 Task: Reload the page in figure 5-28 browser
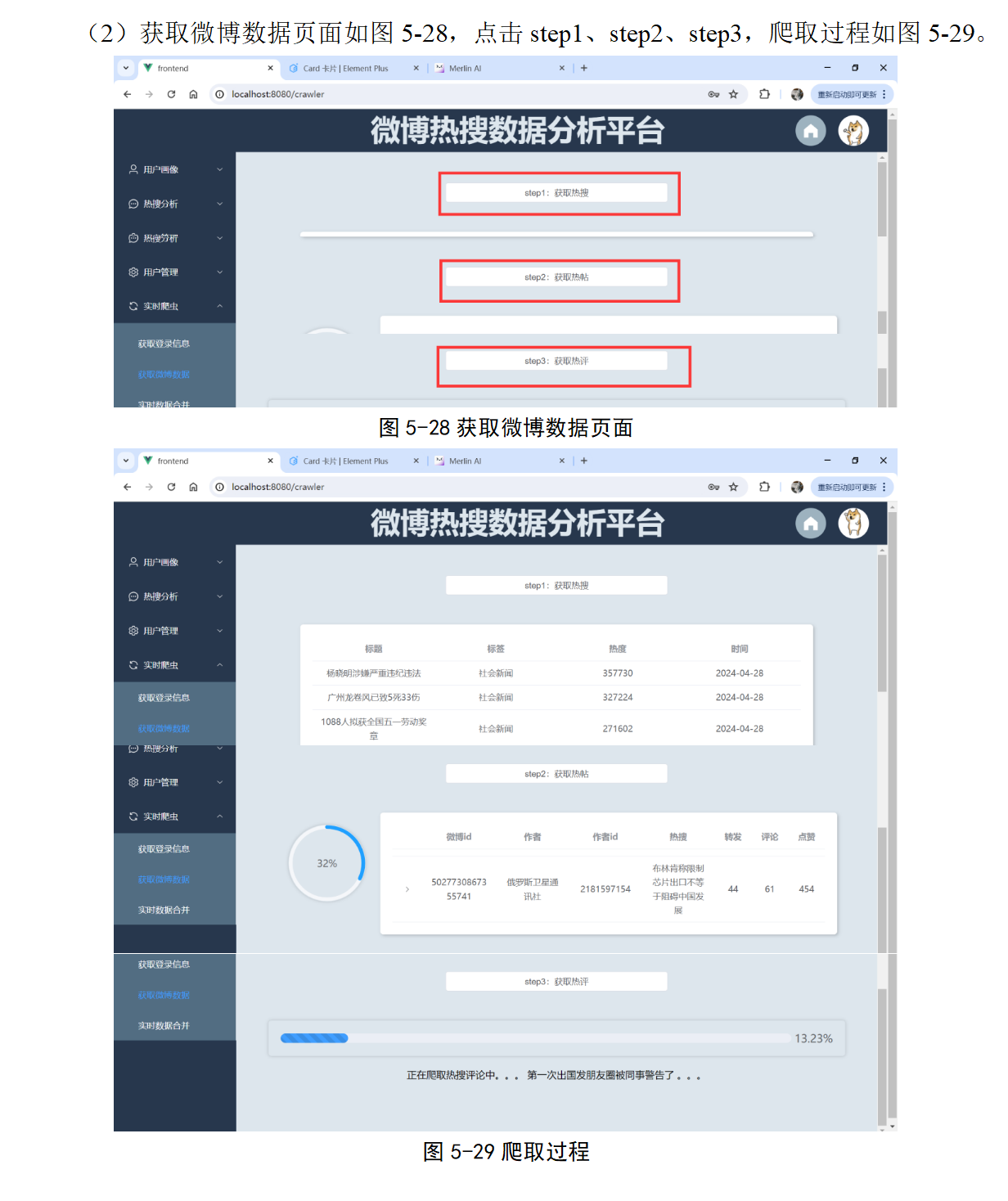pyautogui.click(x=171, y=94)
